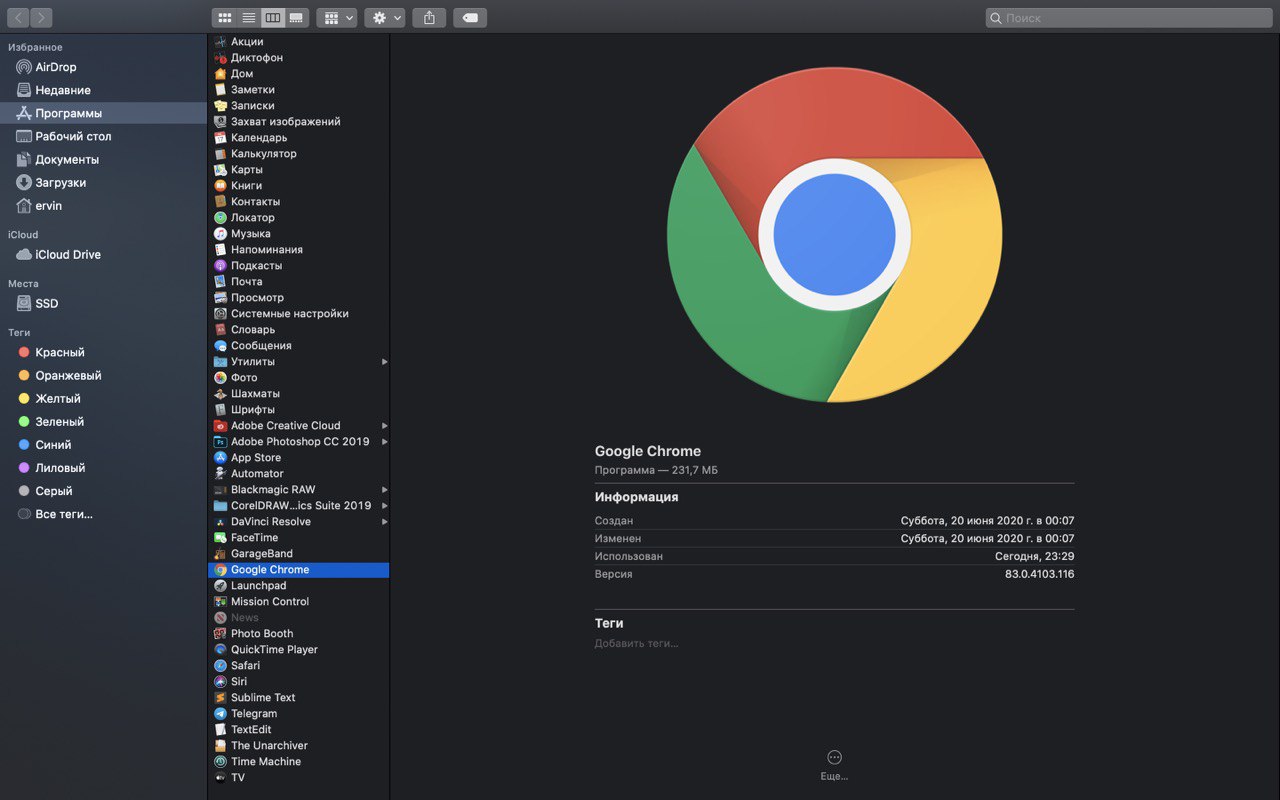This screenshot has height=800, width=1280.
Task: Select Программы in the sidebar
Action: [103, 113]
